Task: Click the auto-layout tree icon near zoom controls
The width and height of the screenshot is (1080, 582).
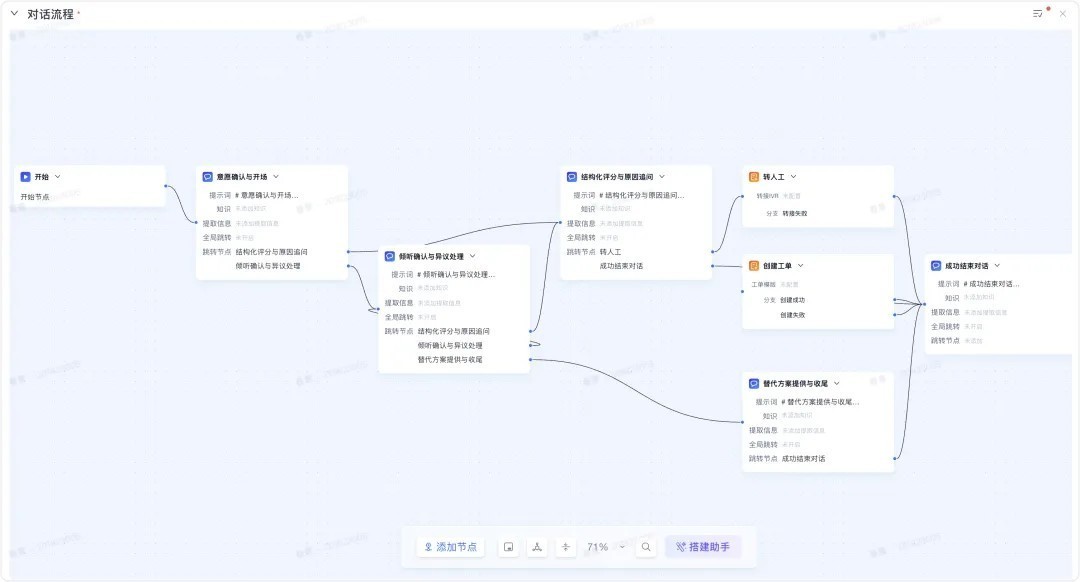Action: click(x=536, y=546)
